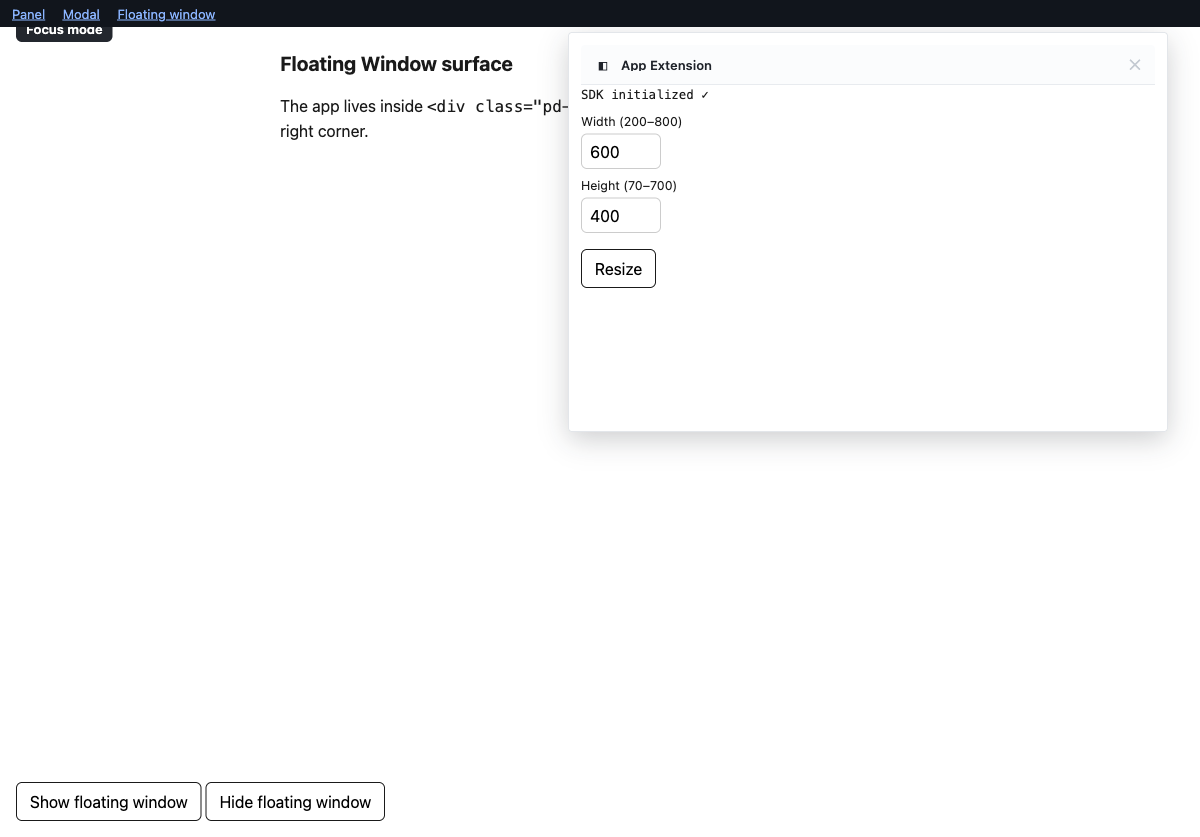Click Hide floating window button

295,802
